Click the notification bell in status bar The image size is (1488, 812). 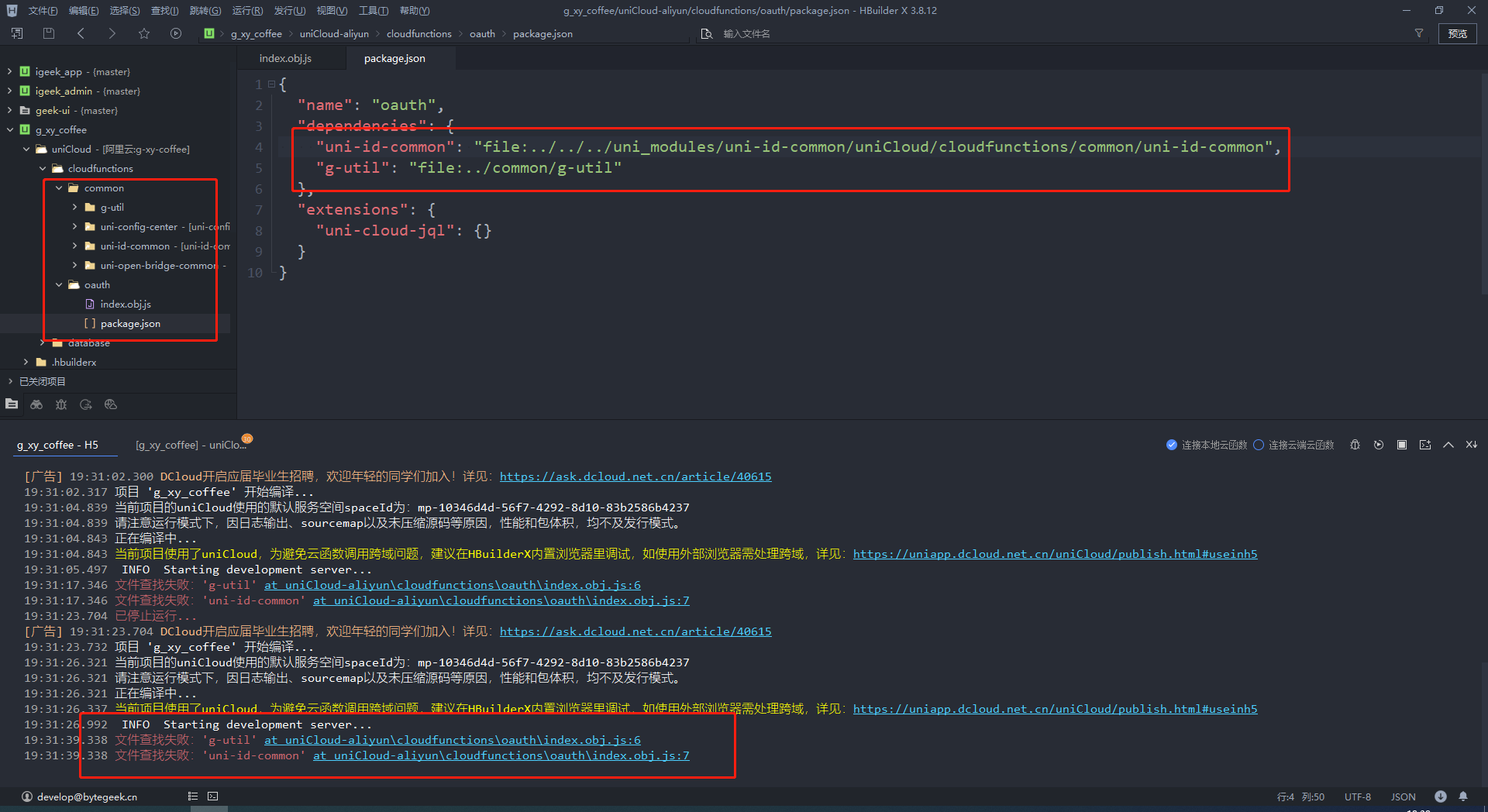tap(1463, 797)
